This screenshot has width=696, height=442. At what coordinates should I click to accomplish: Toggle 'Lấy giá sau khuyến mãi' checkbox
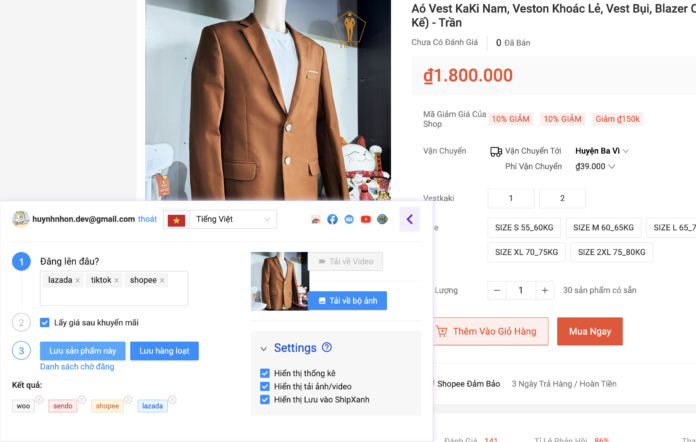45,322
